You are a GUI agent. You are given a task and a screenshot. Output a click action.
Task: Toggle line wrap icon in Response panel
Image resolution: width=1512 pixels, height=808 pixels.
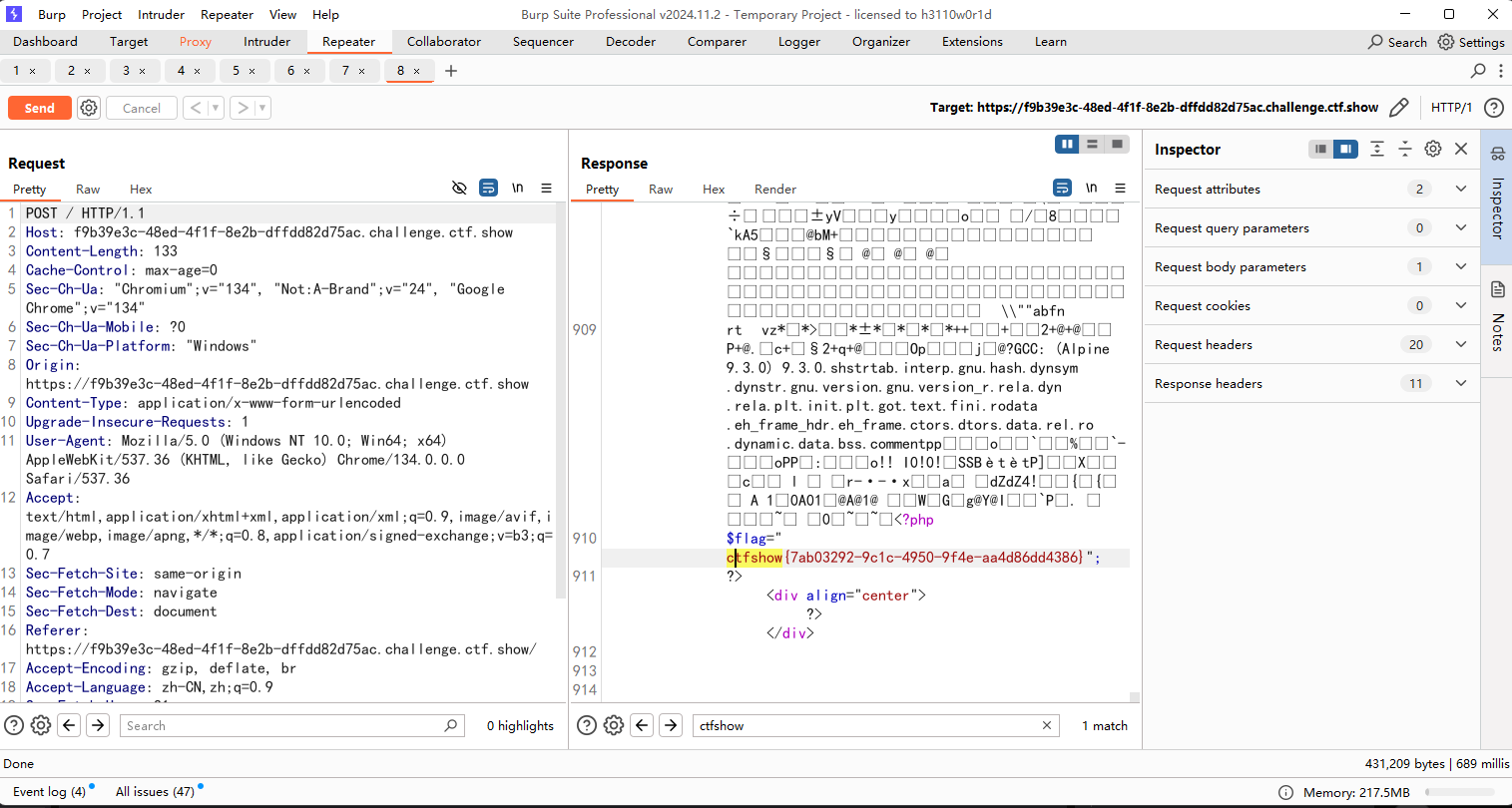tap(1062, 188)
